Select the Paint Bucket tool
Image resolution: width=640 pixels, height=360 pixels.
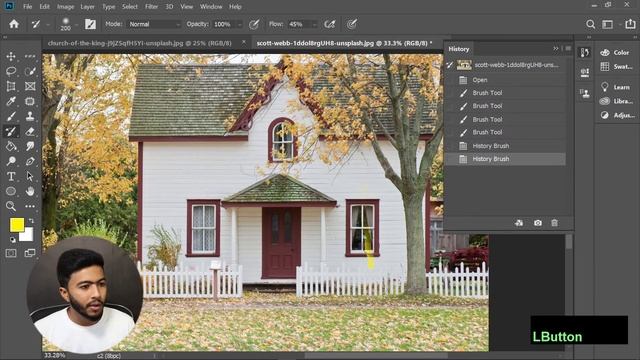coord(11,146)
